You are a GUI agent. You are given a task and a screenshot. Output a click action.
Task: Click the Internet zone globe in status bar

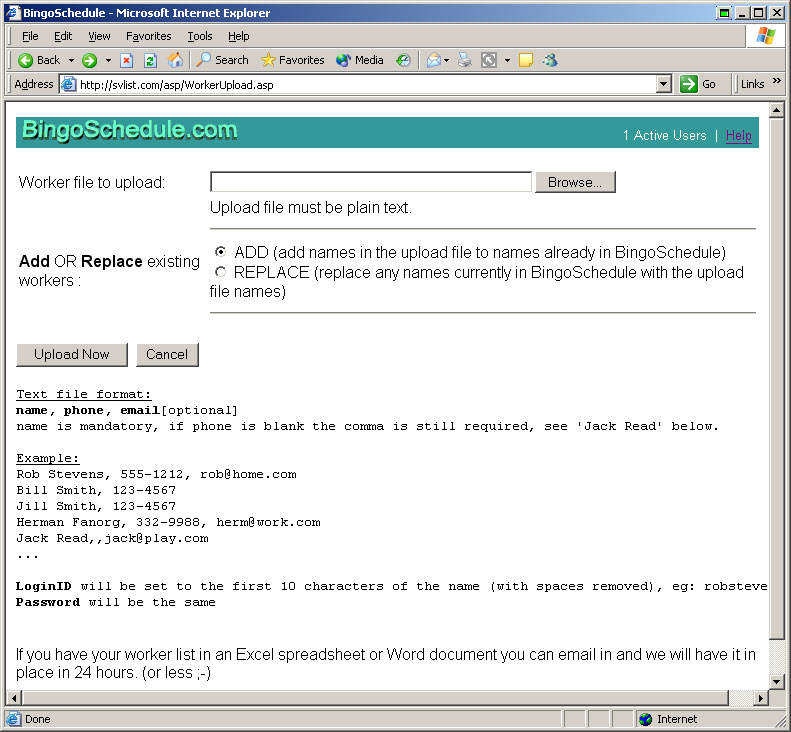tap(645, 719)
